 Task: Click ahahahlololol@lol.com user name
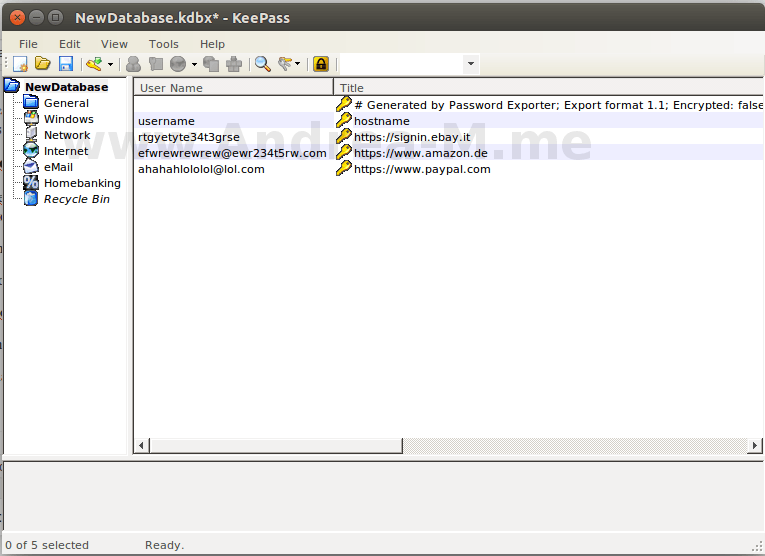click(x=201, y=169)
